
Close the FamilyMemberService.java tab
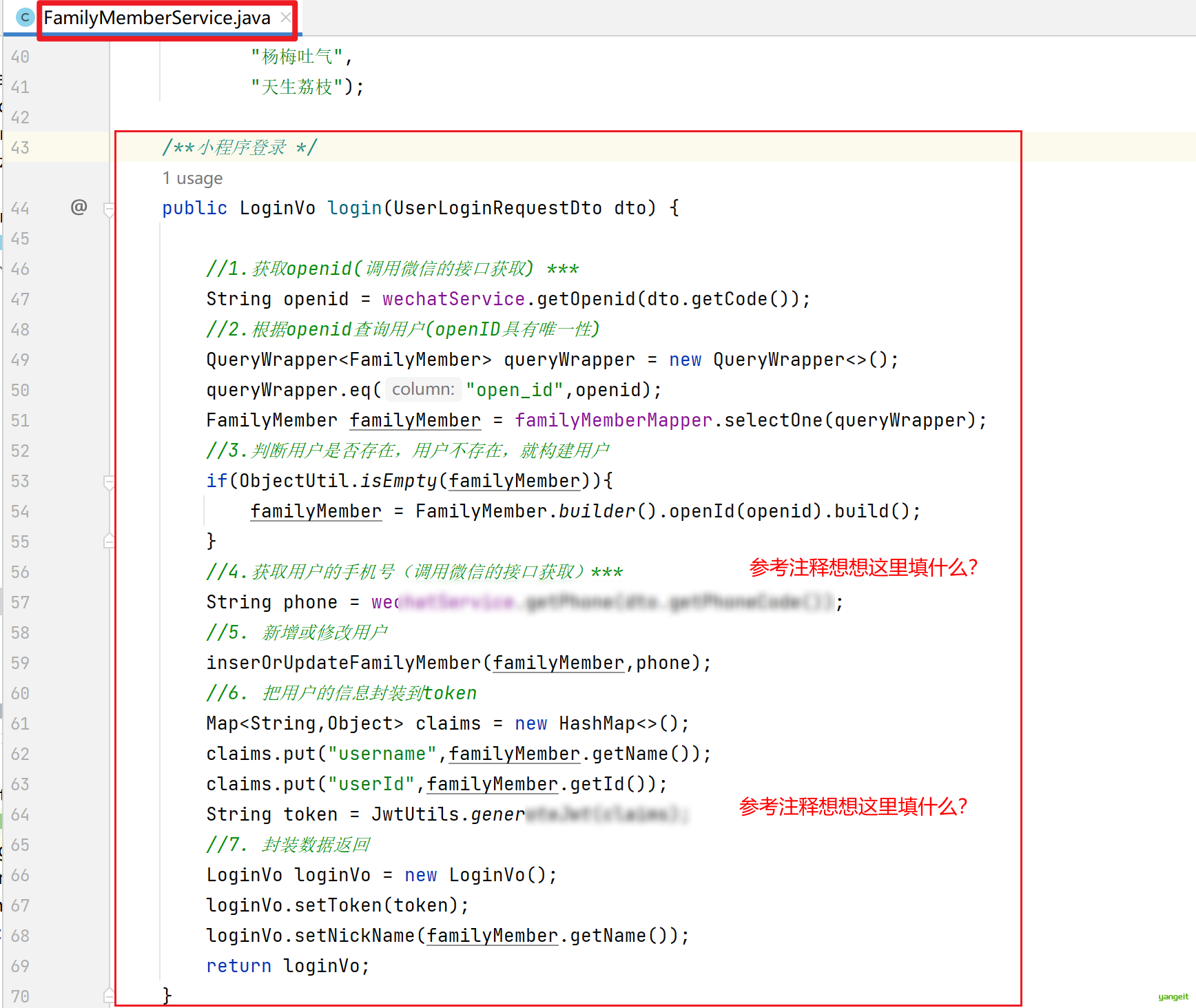[285, 18]
